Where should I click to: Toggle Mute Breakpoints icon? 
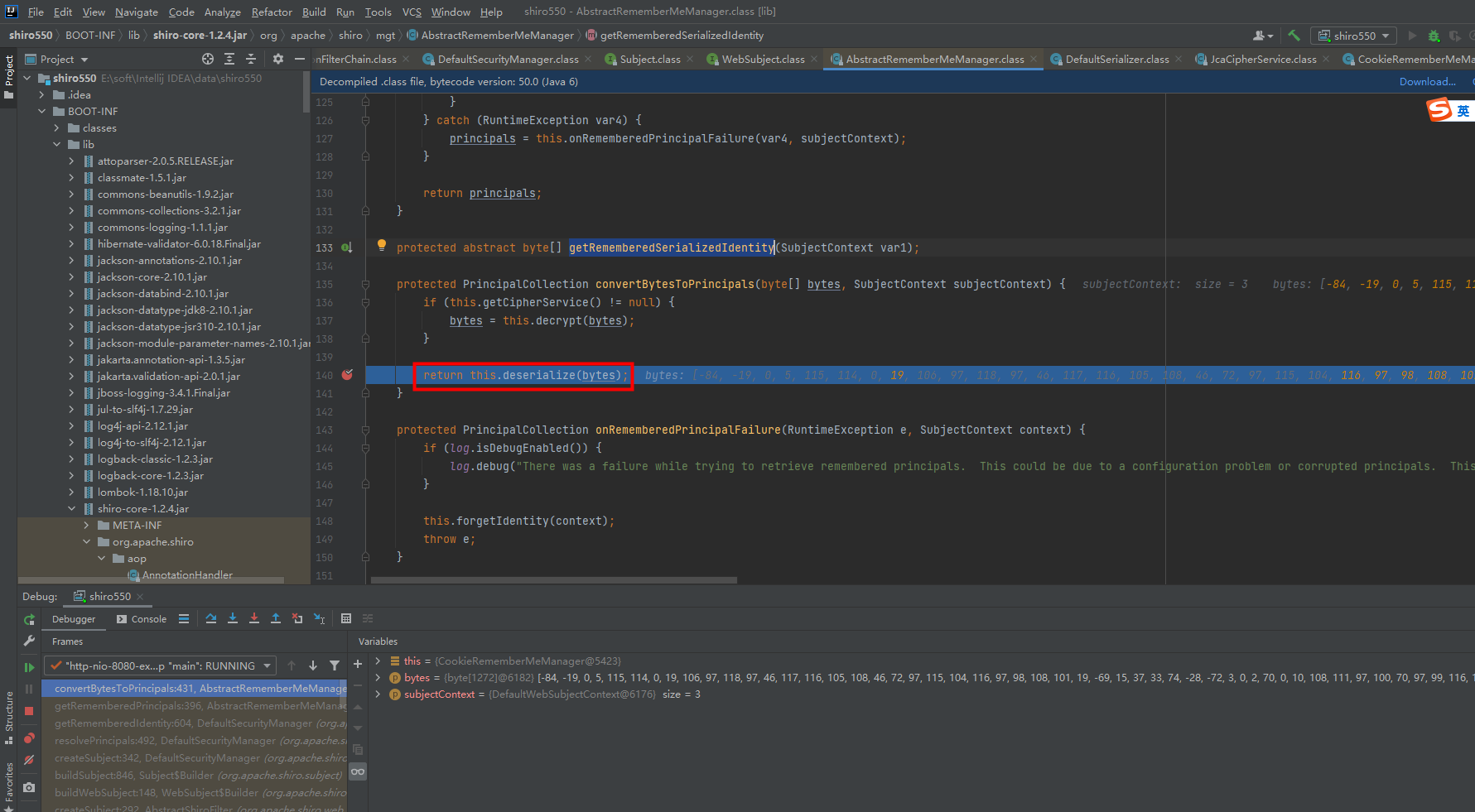[x=29, y=760]
